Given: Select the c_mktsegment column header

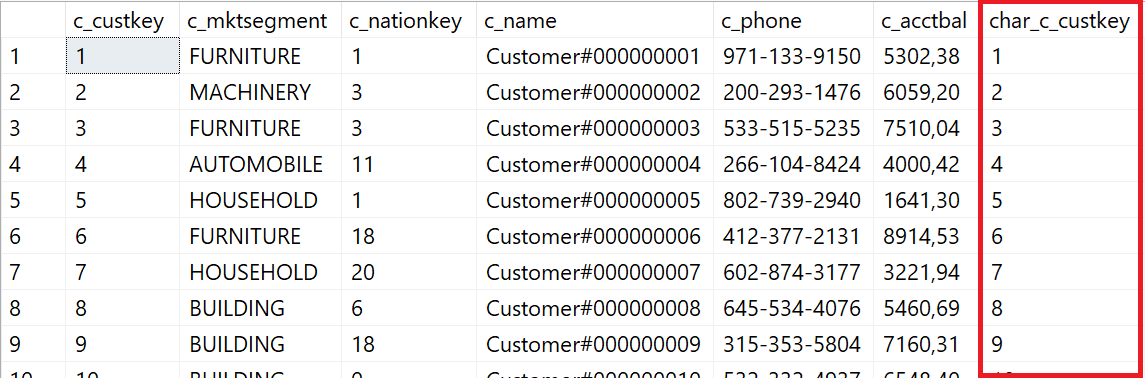Looking at the screenshot, I should pyautogui.click(x=260, y=21).
